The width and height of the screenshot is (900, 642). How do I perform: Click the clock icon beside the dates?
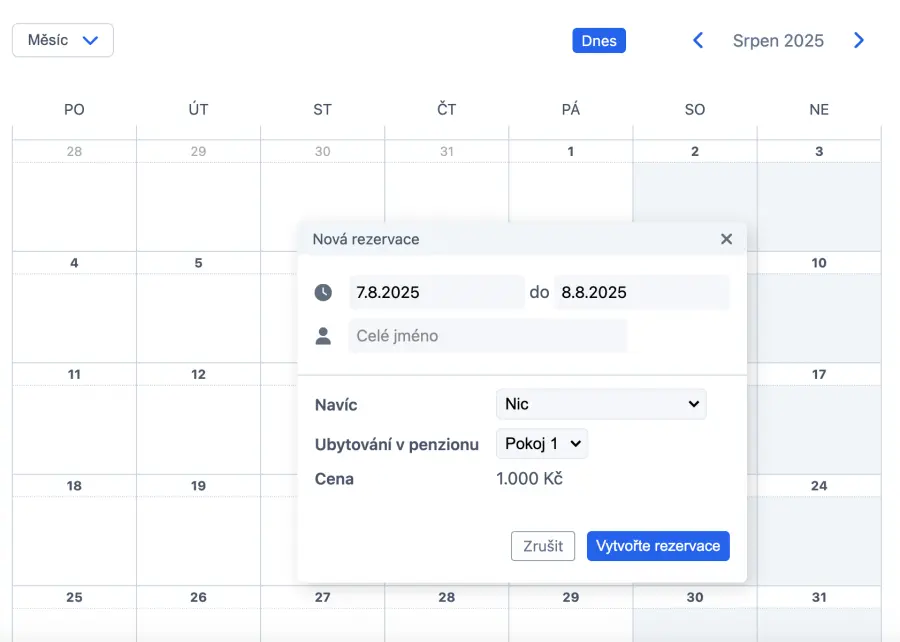(x=323, y=293)
